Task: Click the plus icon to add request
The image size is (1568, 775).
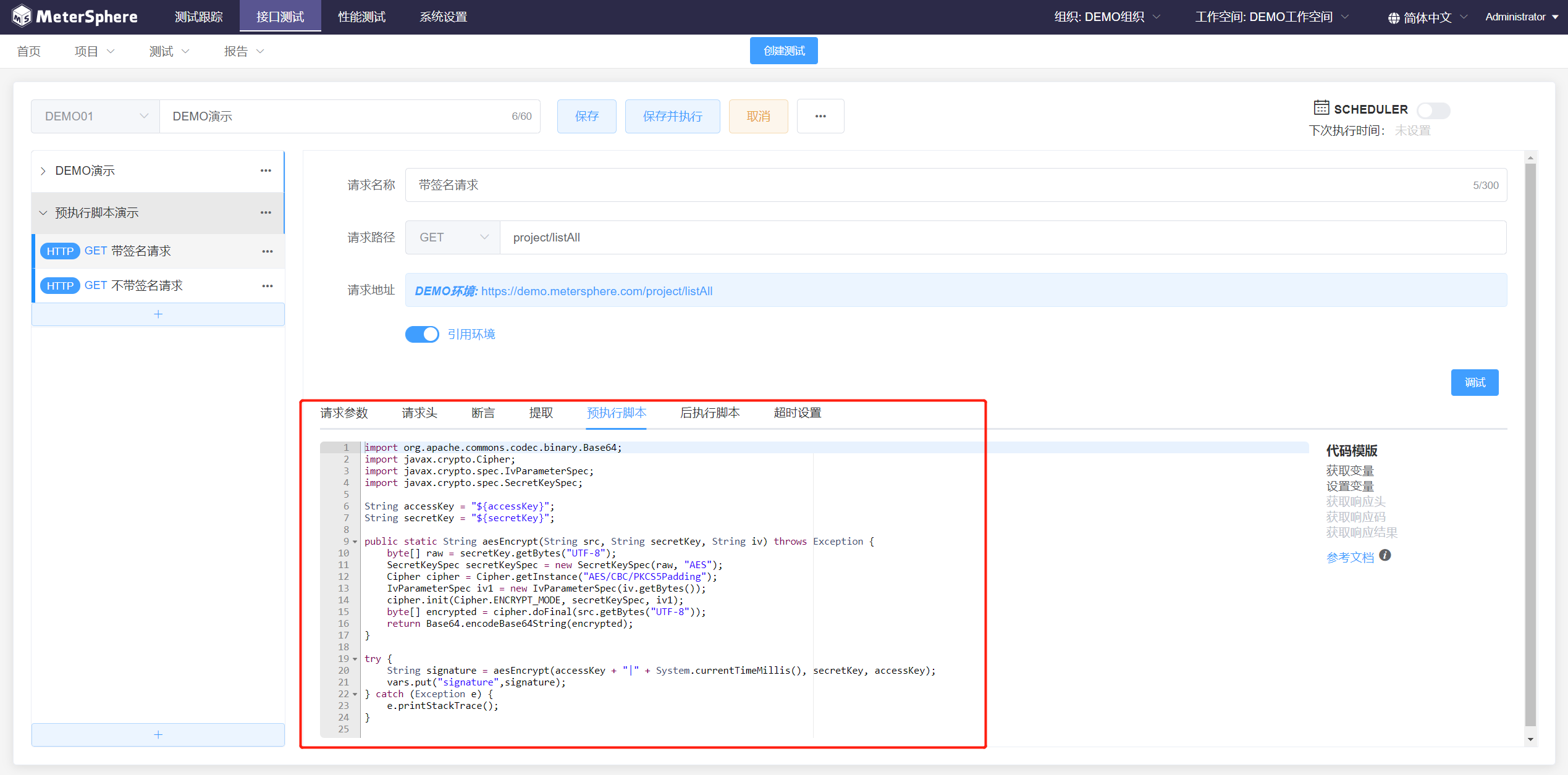Action: (x=158, y=314)
